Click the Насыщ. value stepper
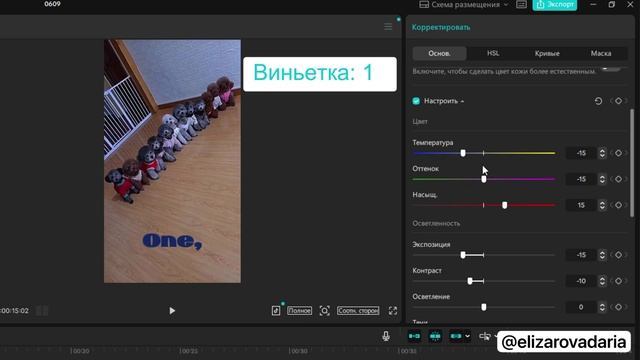Screen dimensions: 640x360 coord(602,205)
